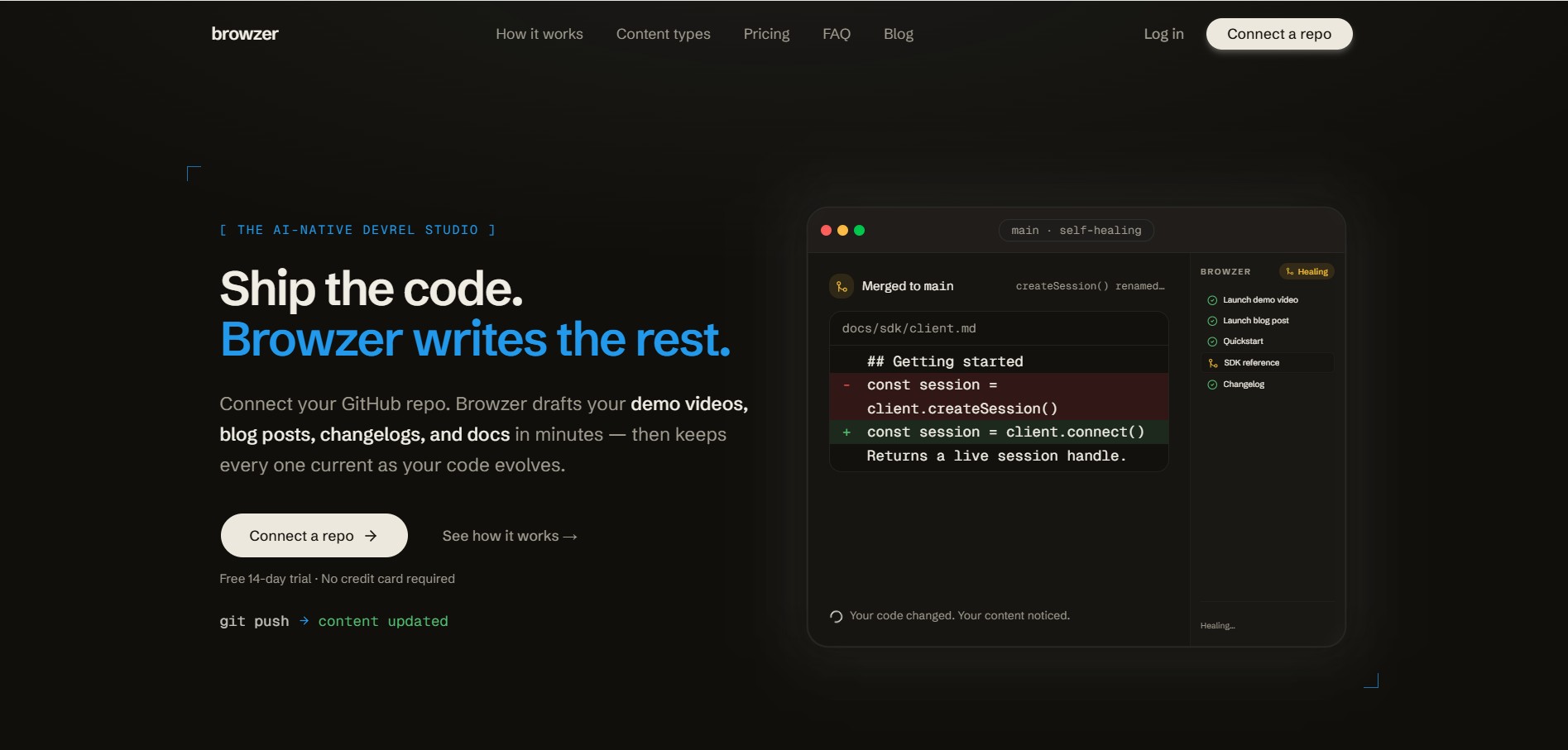Open the How it works page
This screenshot has height=750, width=1568.
point(539,34)
